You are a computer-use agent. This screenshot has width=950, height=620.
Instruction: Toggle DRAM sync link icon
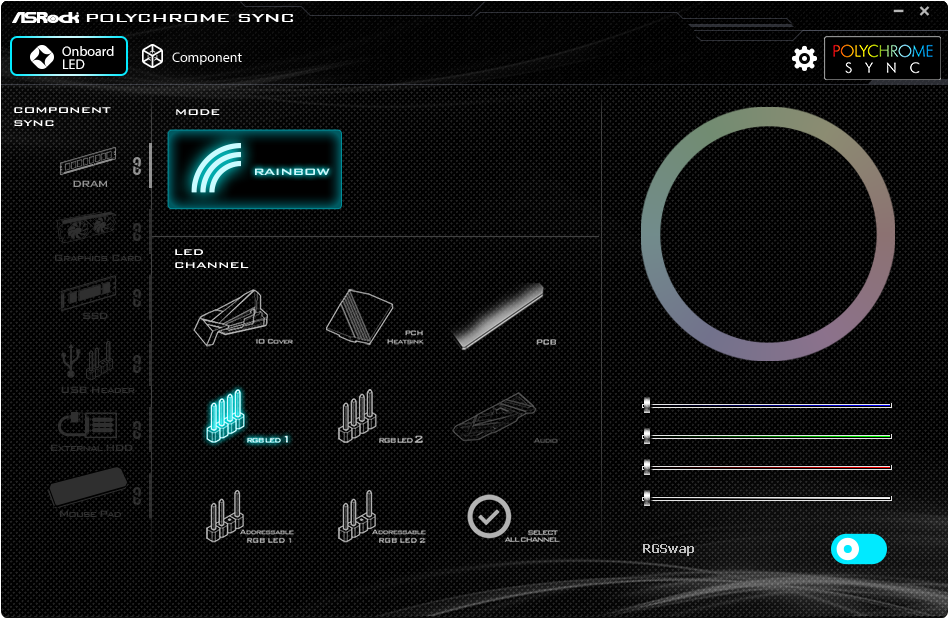137,166
